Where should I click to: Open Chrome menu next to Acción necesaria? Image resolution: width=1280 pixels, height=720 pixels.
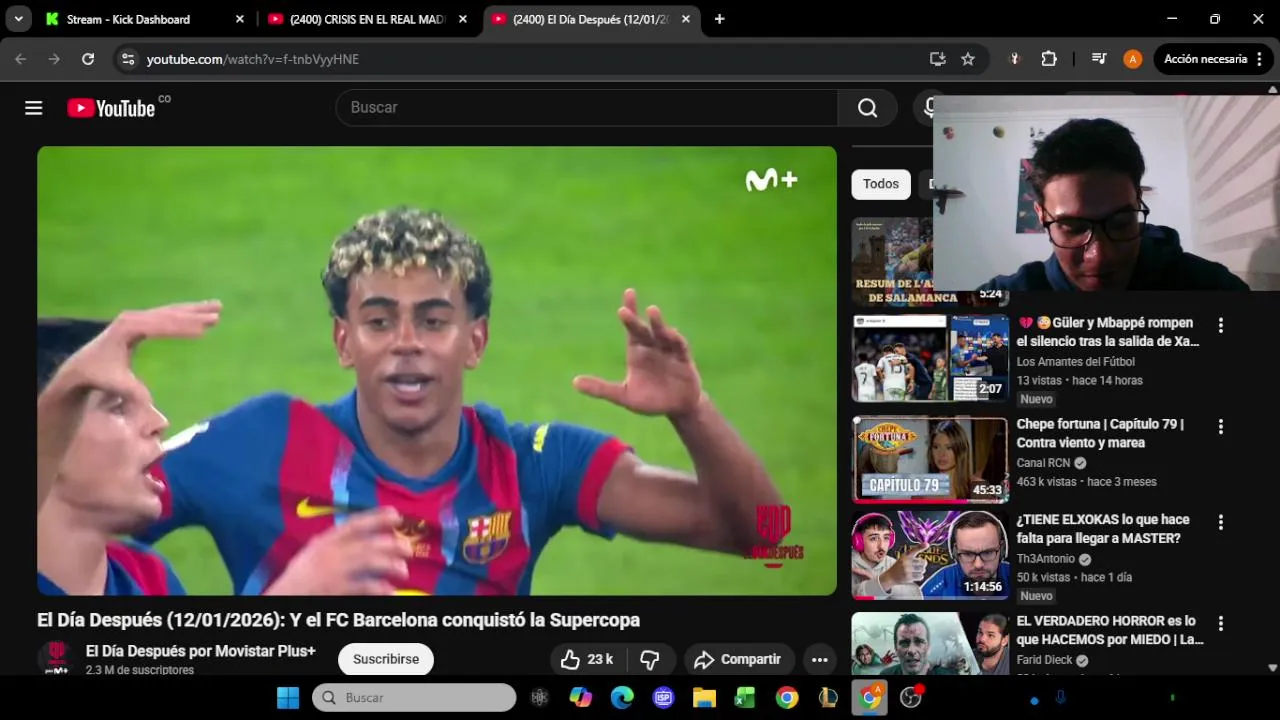(x=1259, y=59)
